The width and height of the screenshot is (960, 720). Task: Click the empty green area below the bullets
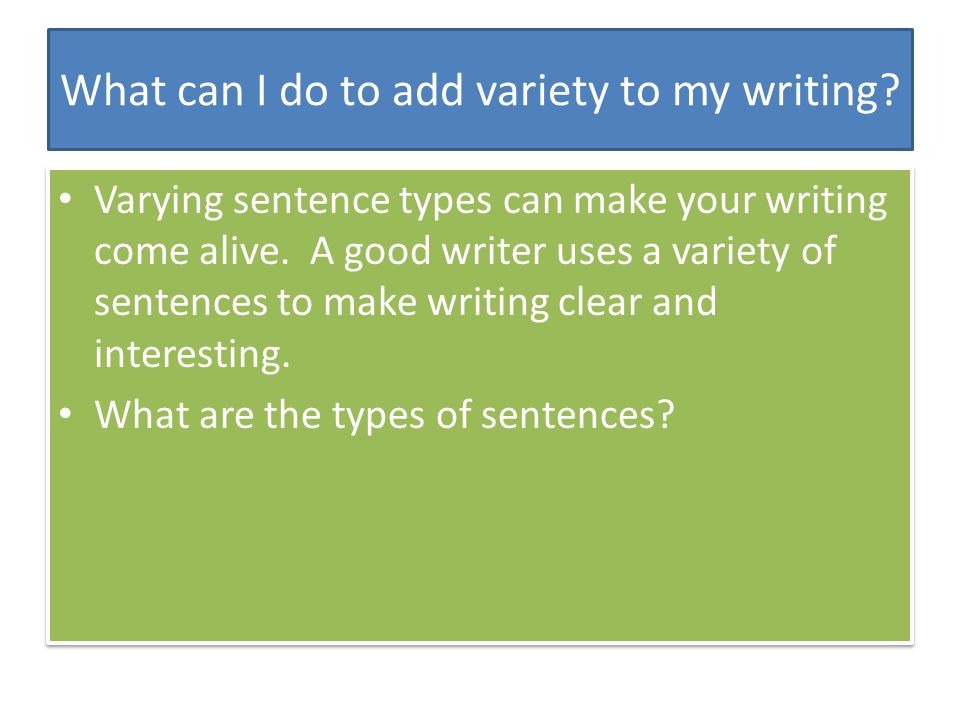pos(480,539)
